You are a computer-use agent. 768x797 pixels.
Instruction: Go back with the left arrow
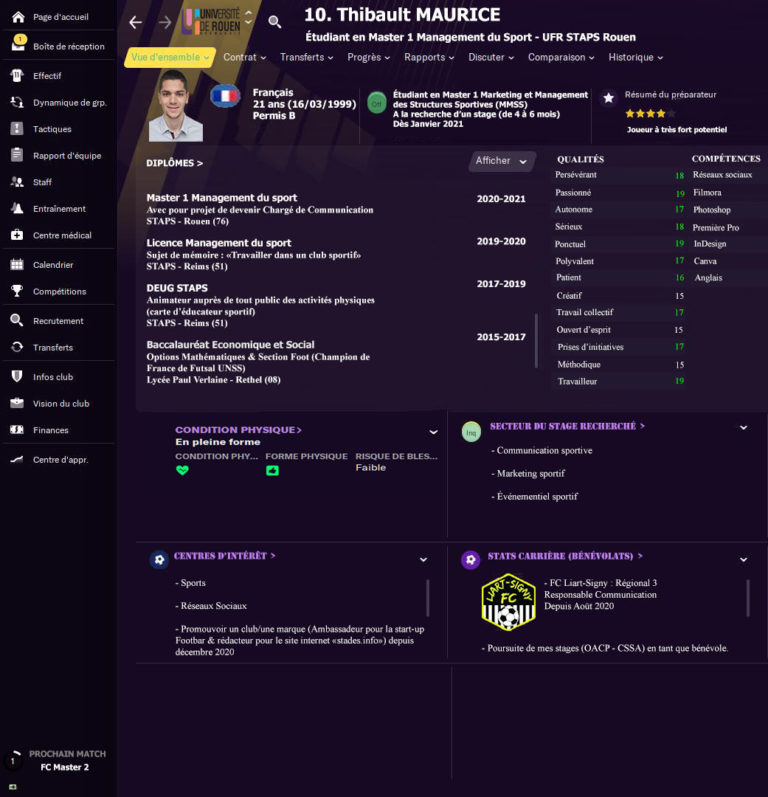pos(135,22)
